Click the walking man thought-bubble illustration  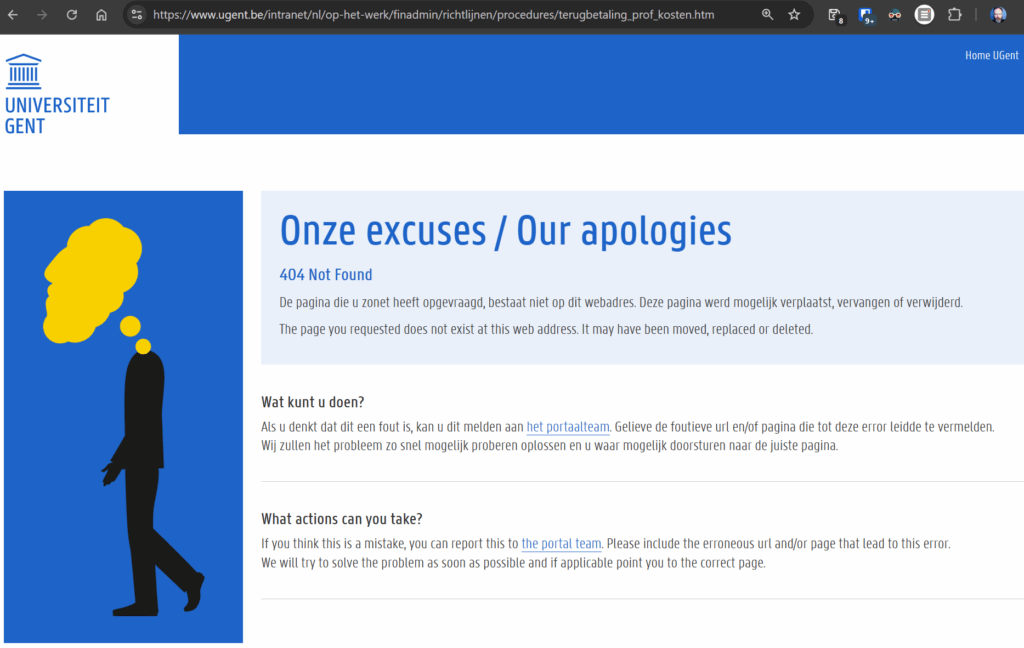point(123,417)
